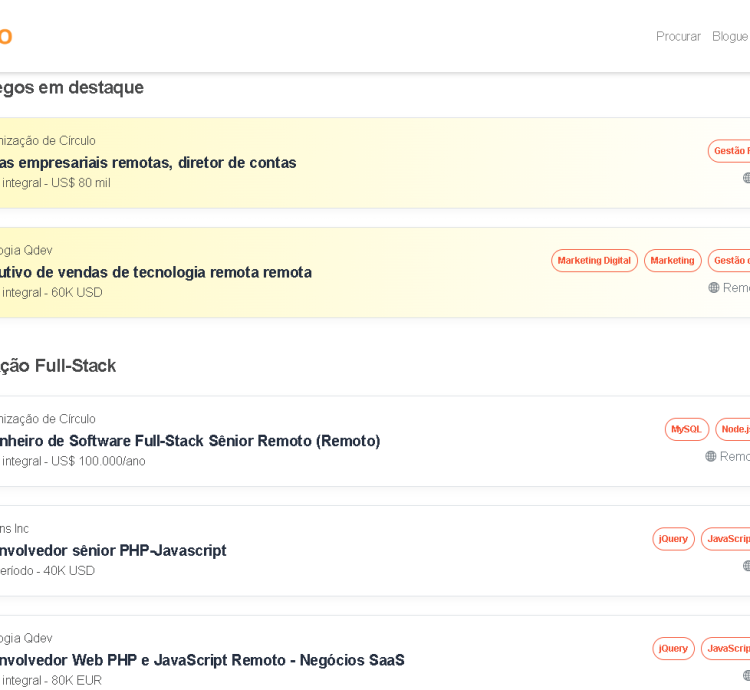The height and width of the screenshot is (690, 750).
Task: Click Gestão tag on account director listing
Action: point(729,151)
